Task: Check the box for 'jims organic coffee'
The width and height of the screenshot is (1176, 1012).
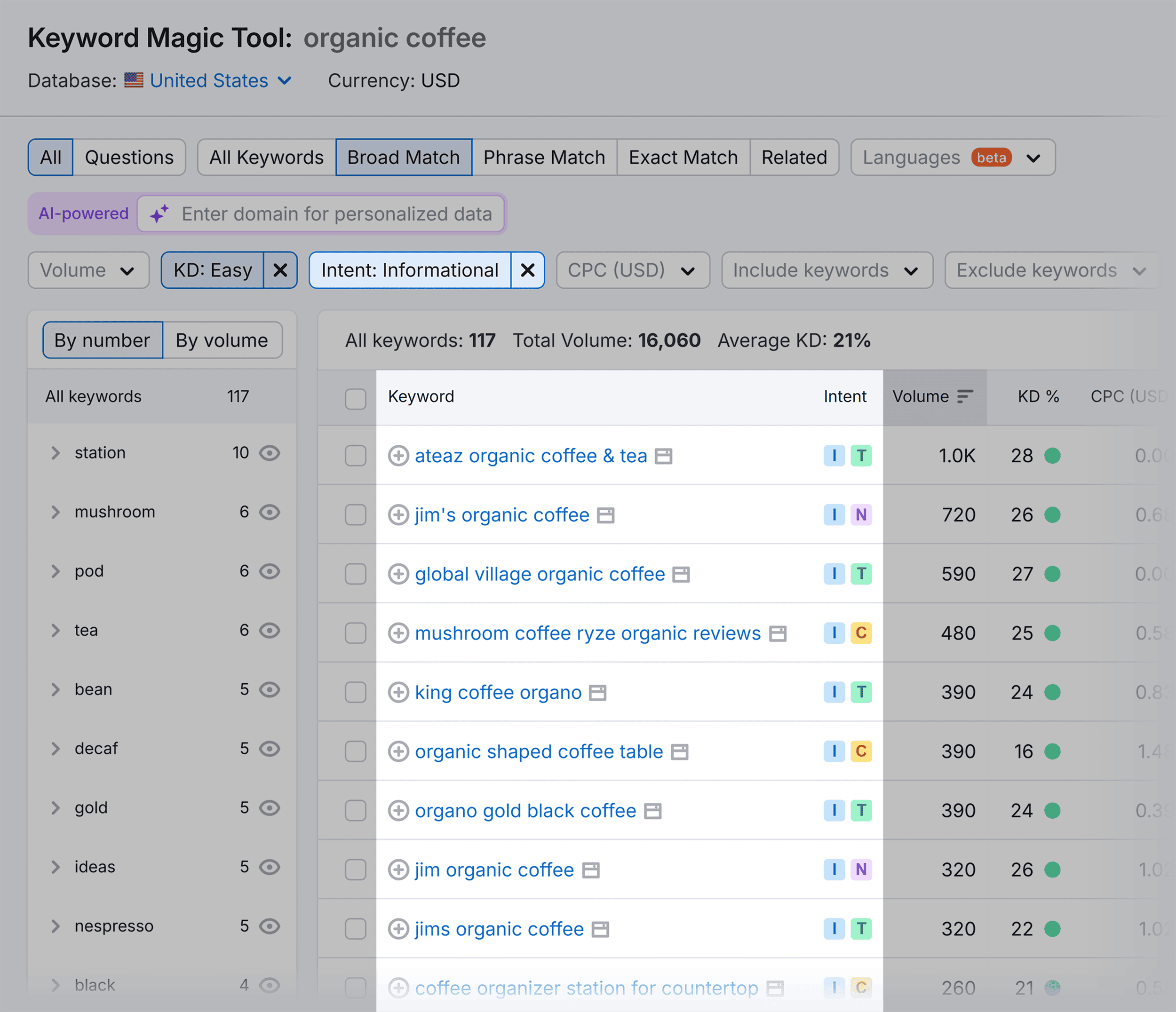Action: [355, 929]
